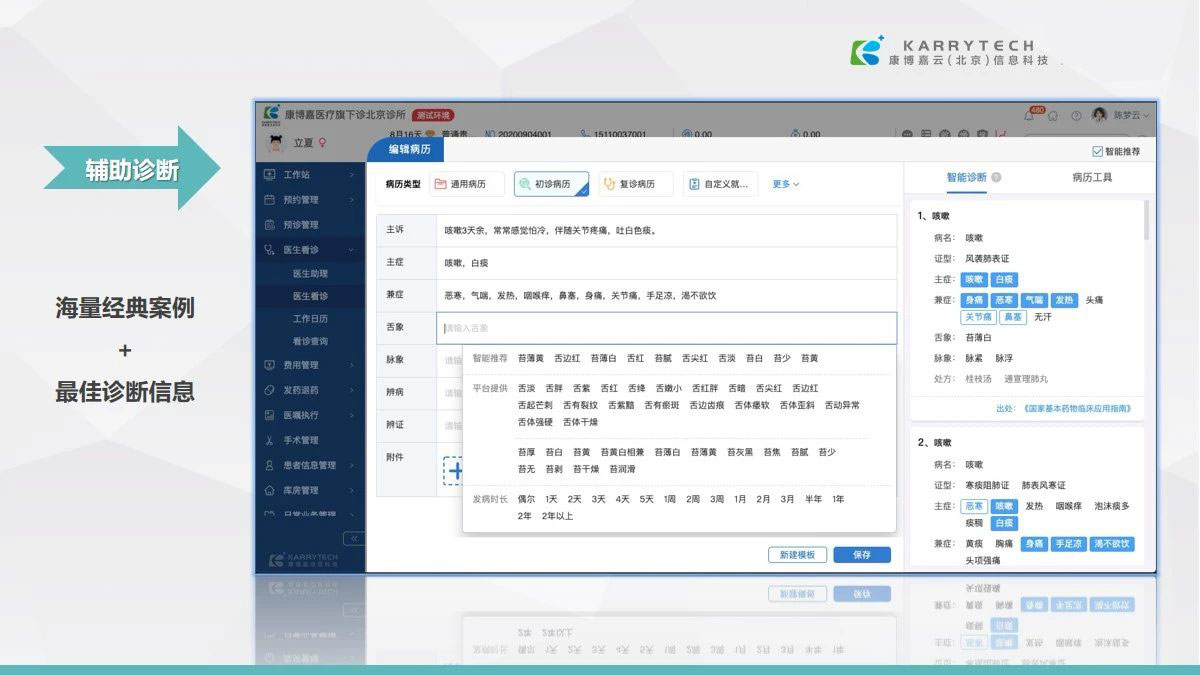Expand the 更多 record type dropdown
This screenshot has height=675, width=1200.
(785, 184)
